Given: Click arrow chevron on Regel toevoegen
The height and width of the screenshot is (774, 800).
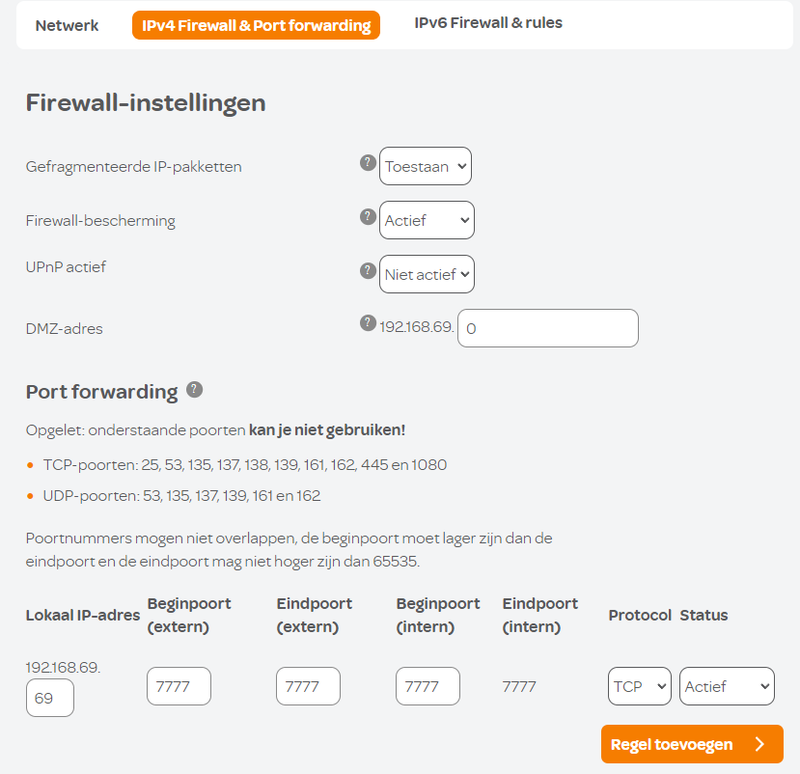Looking at the screenshot, I should click(760, 744).
